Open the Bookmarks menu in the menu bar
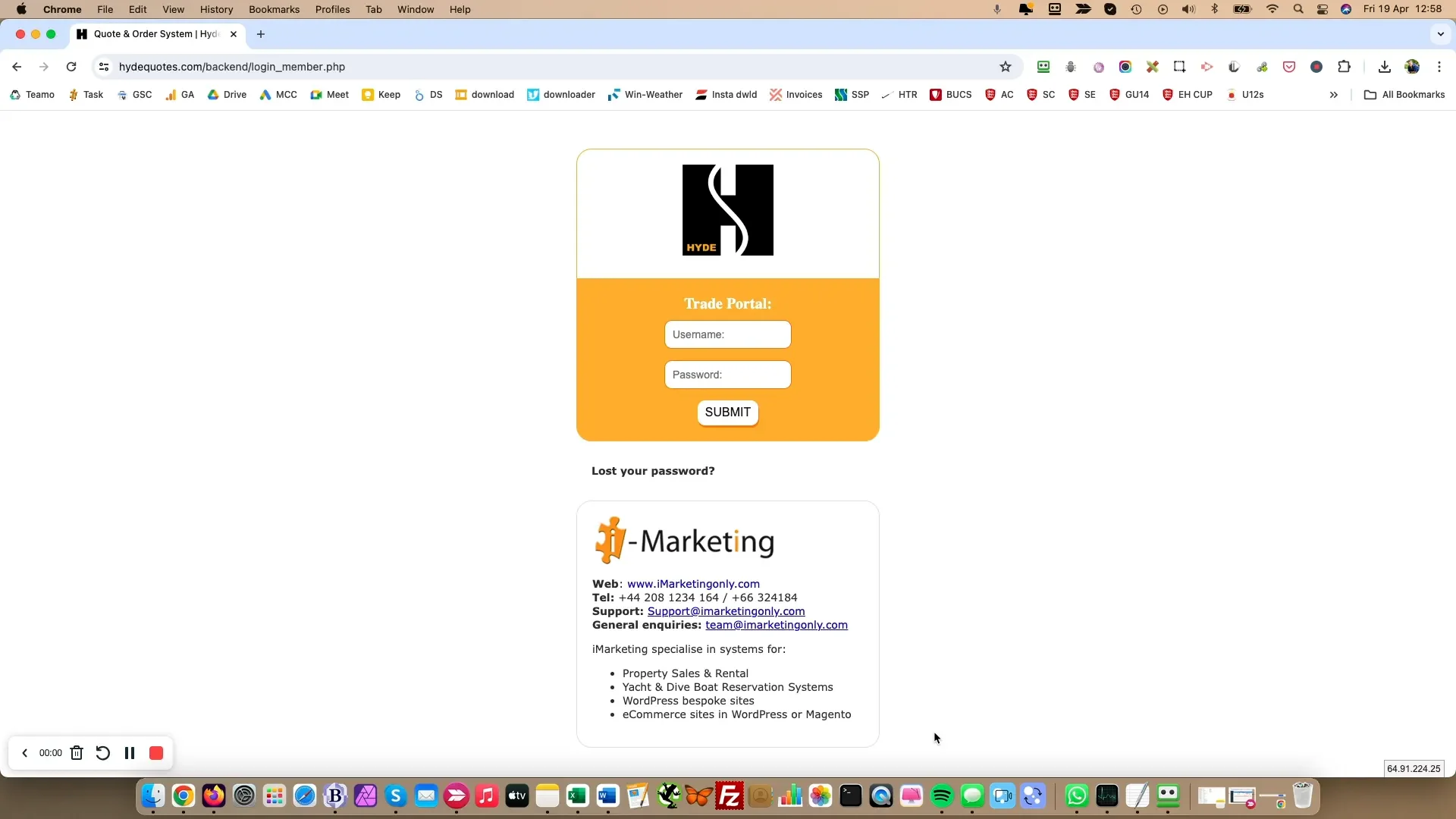The width and height of the screenshot is (1456, 819). pos(274,9)
